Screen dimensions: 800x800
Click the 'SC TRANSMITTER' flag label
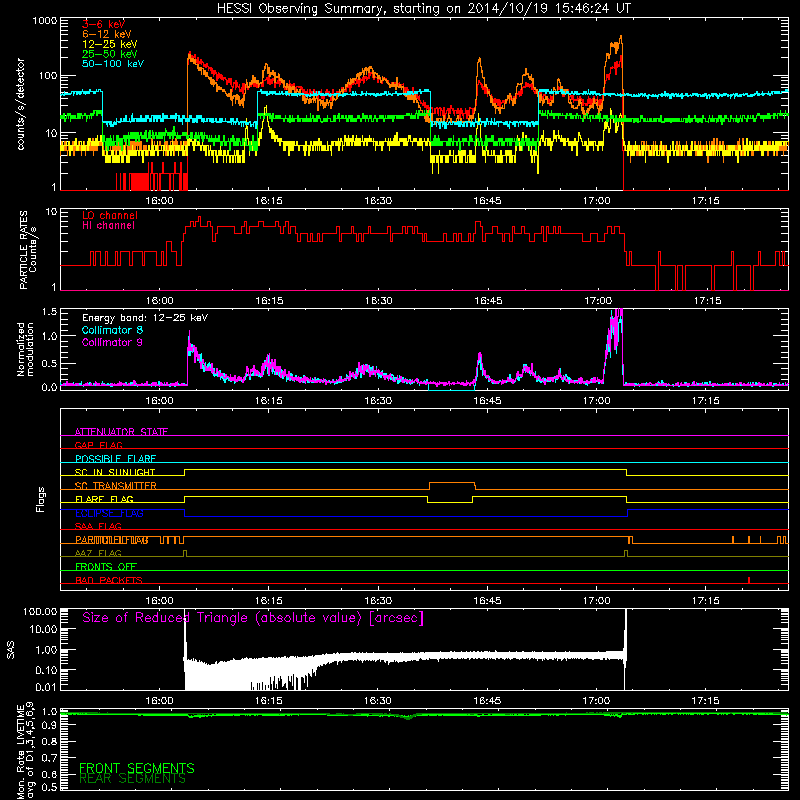click(116, 485)
